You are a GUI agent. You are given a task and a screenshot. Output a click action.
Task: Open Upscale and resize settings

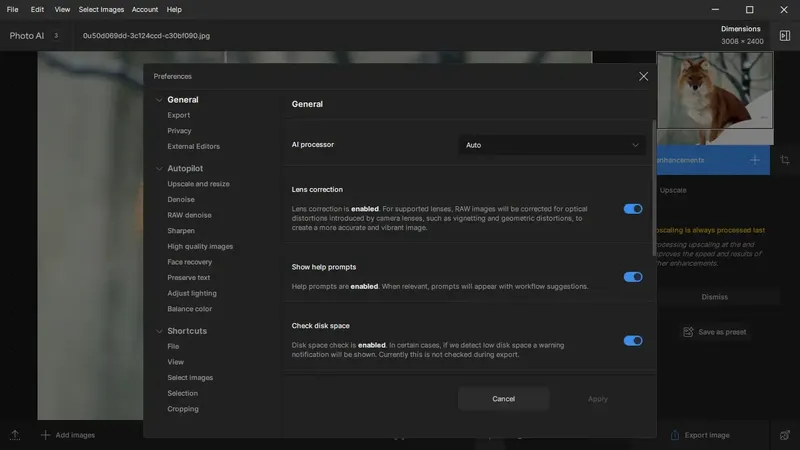(x=198, y=184)
